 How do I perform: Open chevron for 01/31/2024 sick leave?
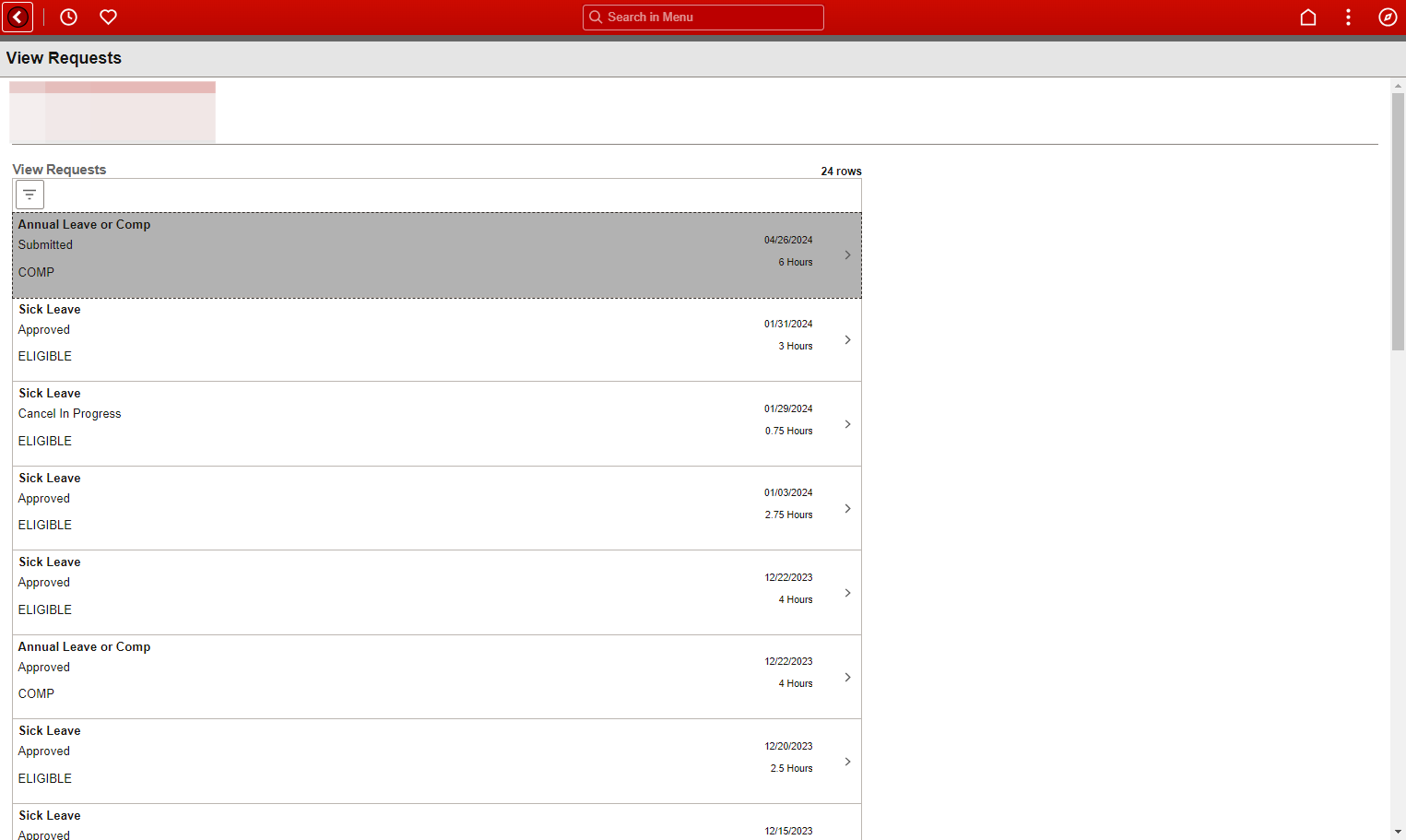pyautogui.click(x=847, y=339)
